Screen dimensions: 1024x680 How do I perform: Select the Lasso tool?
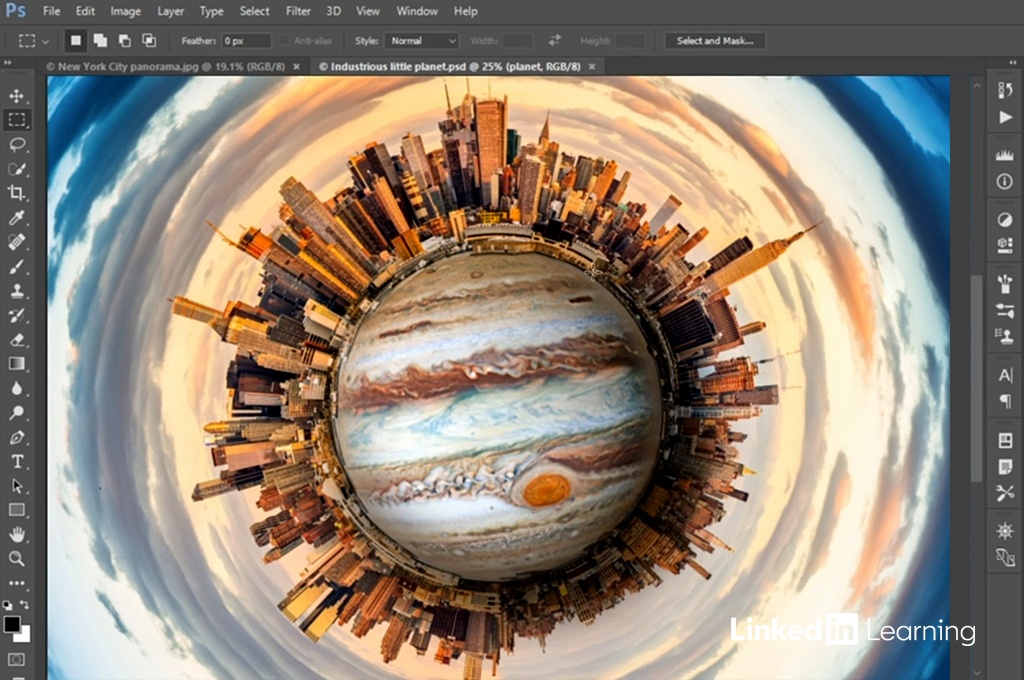[x=17, y=145]
